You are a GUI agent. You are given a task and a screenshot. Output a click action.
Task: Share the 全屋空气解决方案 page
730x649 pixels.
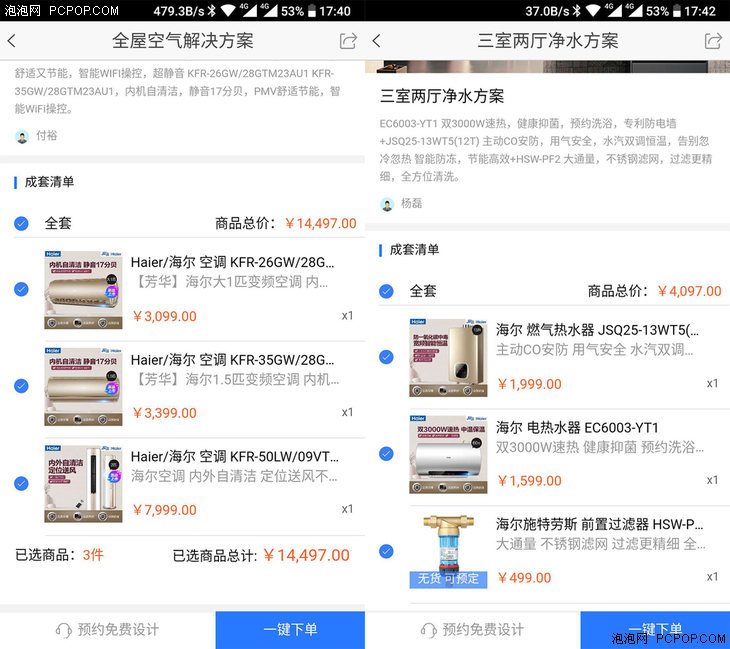pyautogui.click(x=348, y=41)
